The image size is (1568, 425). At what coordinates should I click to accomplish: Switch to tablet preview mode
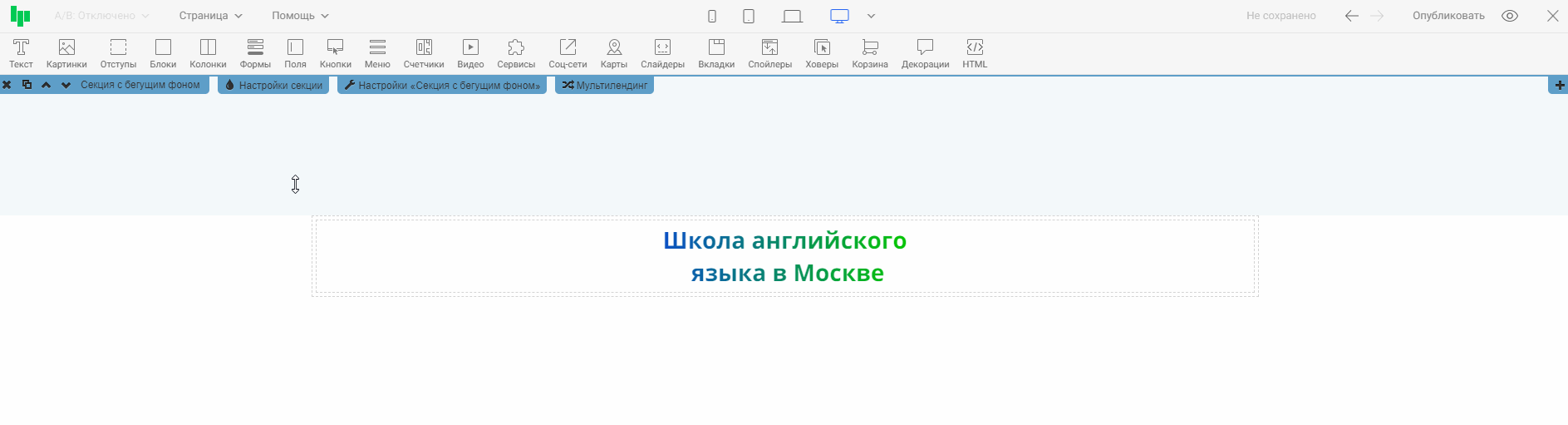(x=749, y=16)
